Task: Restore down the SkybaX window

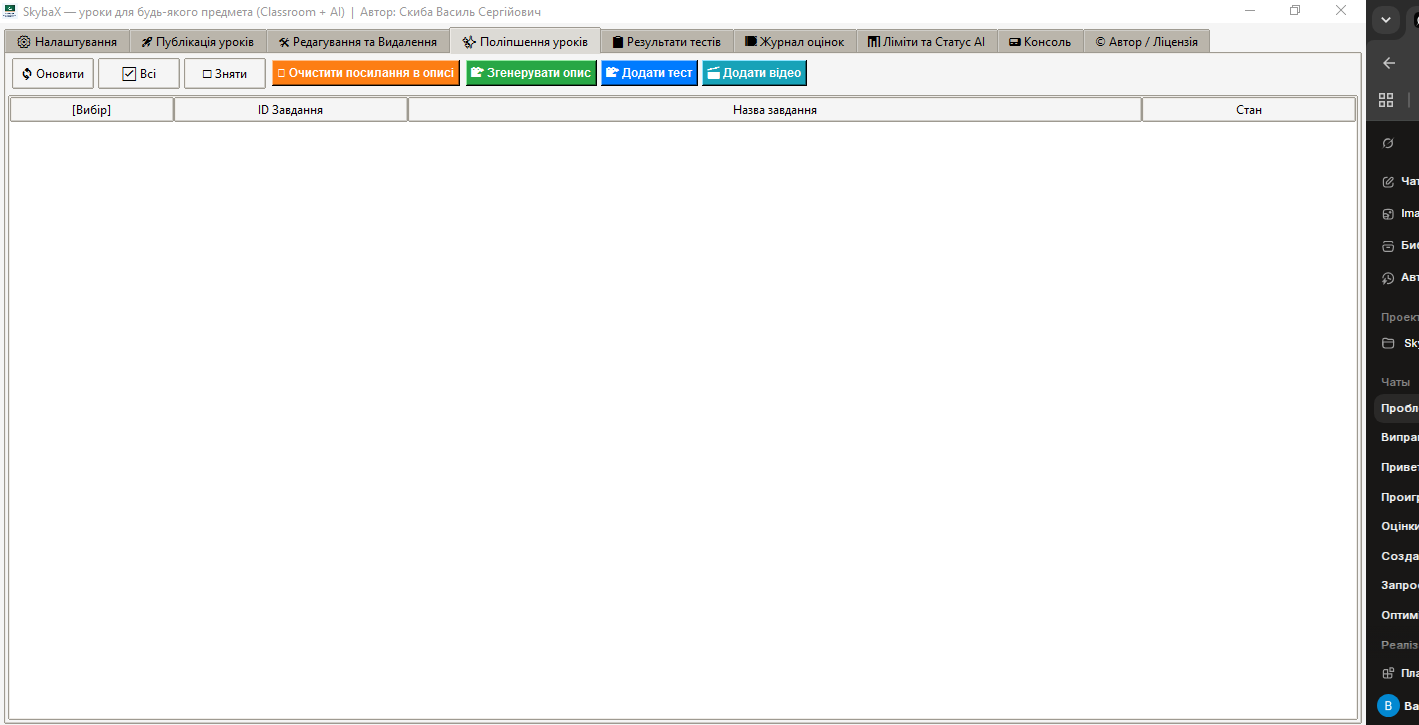Action: pos(1295,11)
